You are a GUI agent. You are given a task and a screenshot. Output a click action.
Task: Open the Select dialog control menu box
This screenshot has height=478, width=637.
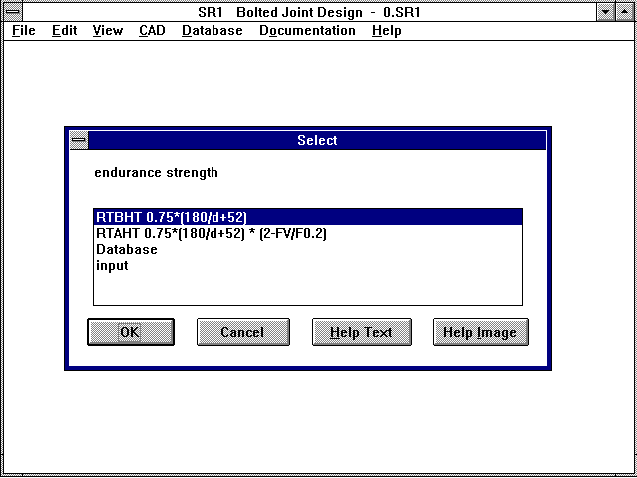click(x=79, y=141)
